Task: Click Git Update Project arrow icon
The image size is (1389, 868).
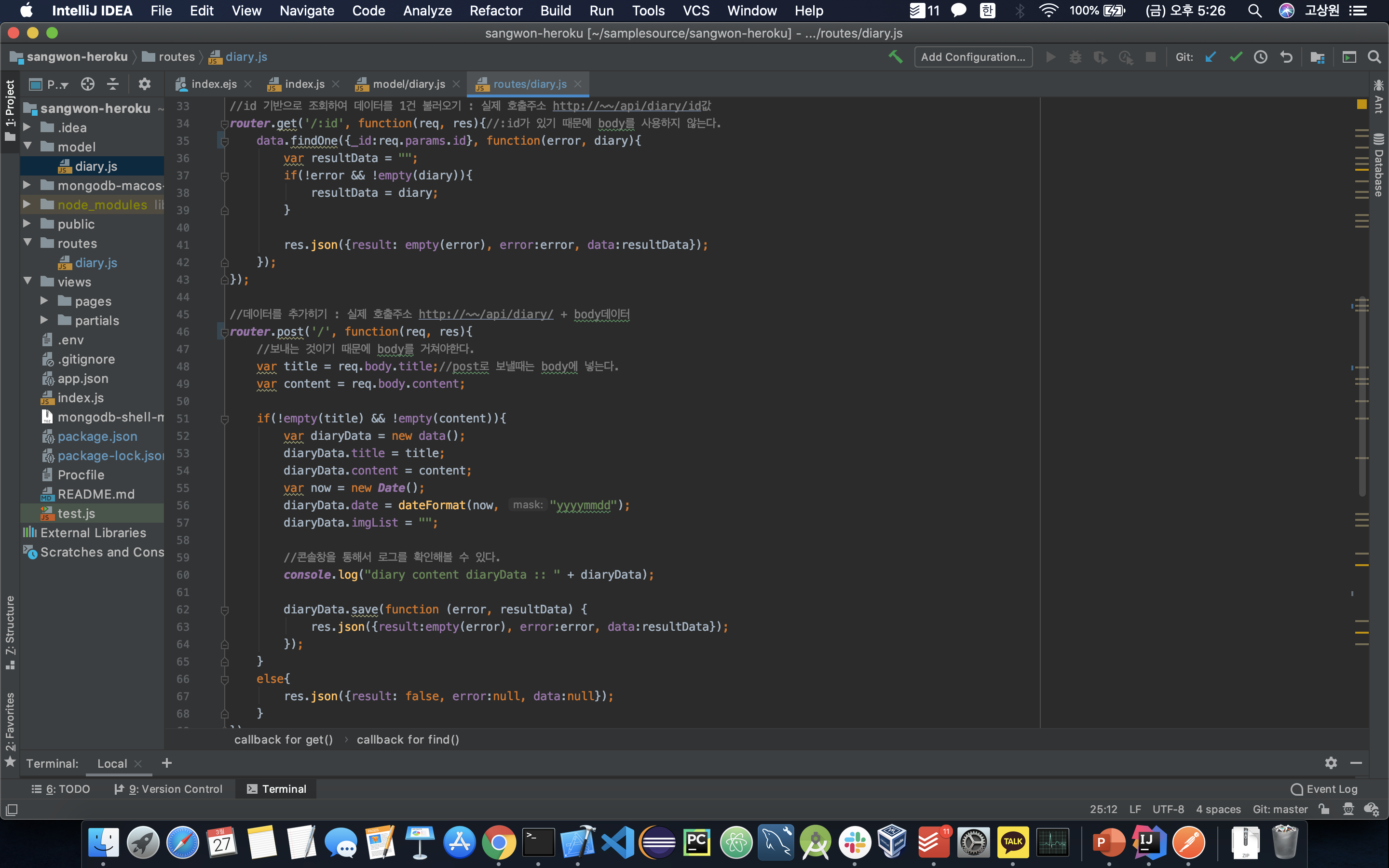Action: tap(1211, 57)
